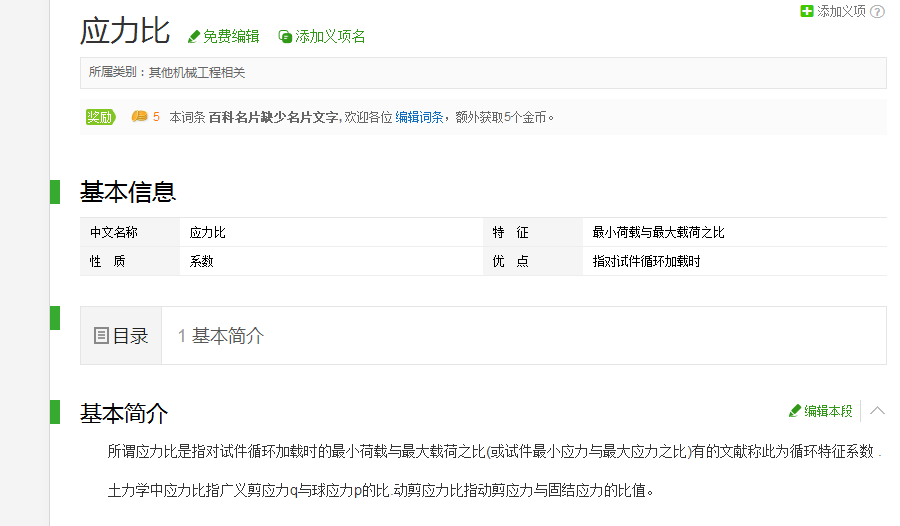Screen dimensions: 900x526
Task: Click the green plus icon beside 添加义项
Action: [807, 11]
